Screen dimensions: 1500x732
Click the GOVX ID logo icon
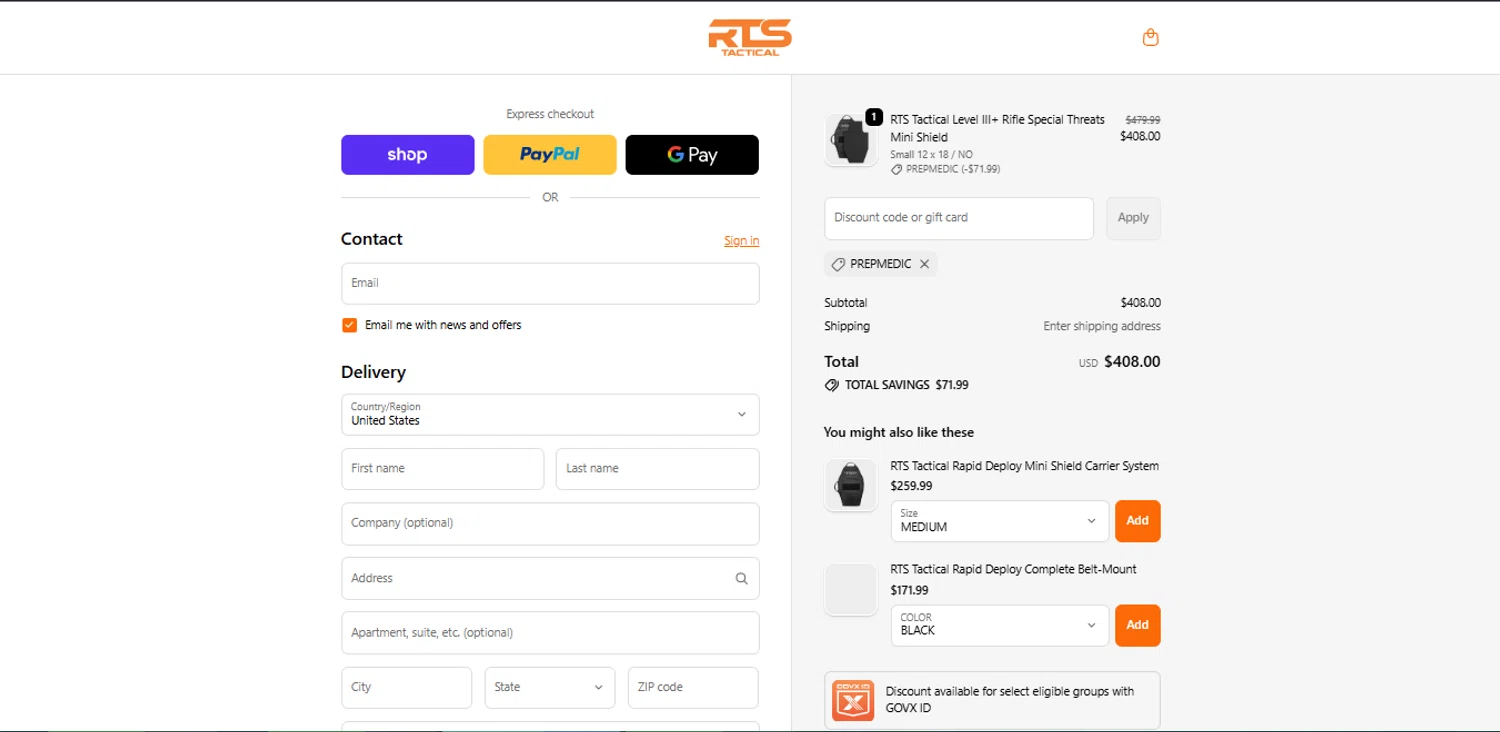pos(853,700)
